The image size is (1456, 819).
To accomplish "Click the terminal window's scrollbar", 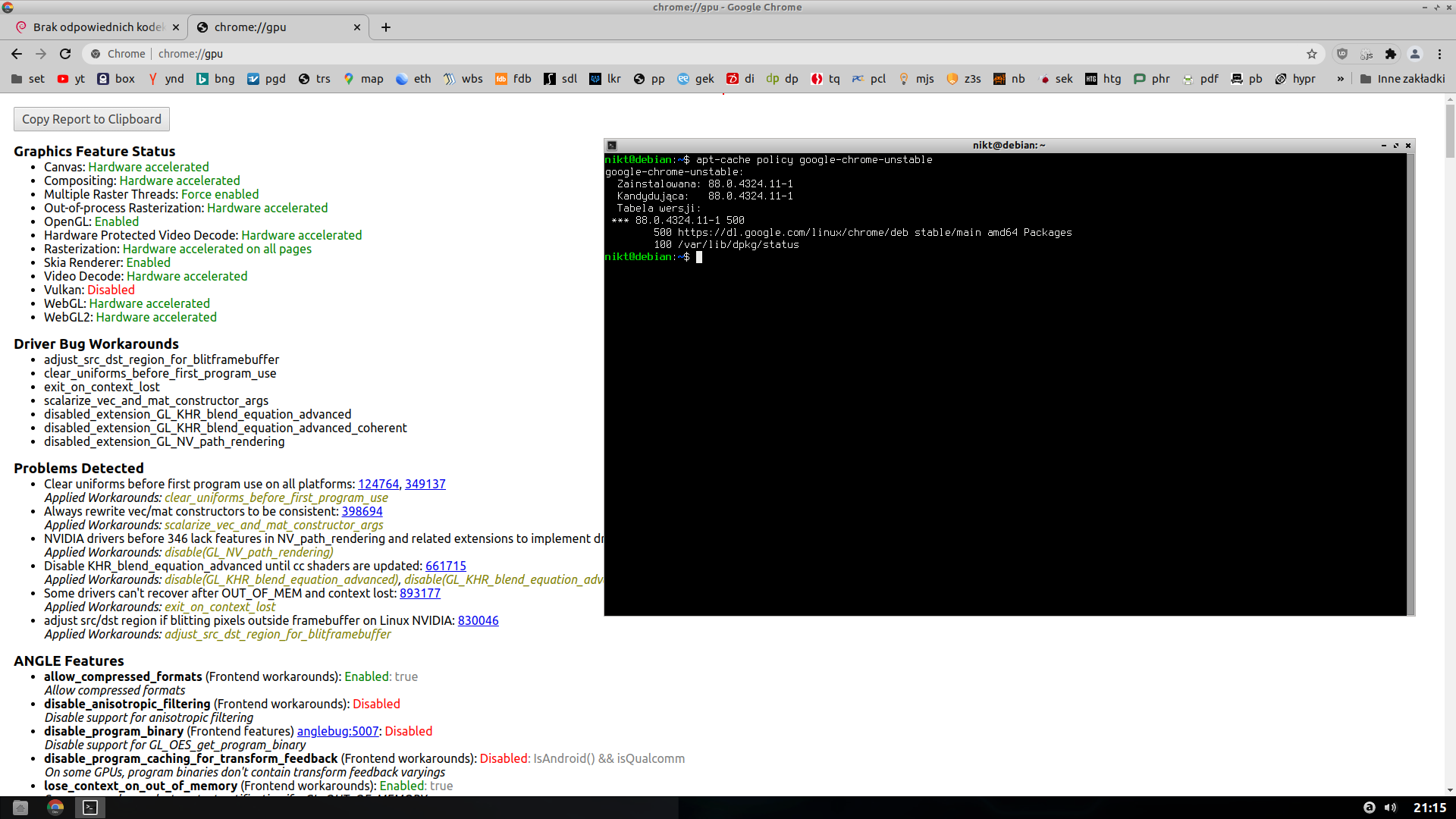I will pyautogui.click(x=1410, y=384).
